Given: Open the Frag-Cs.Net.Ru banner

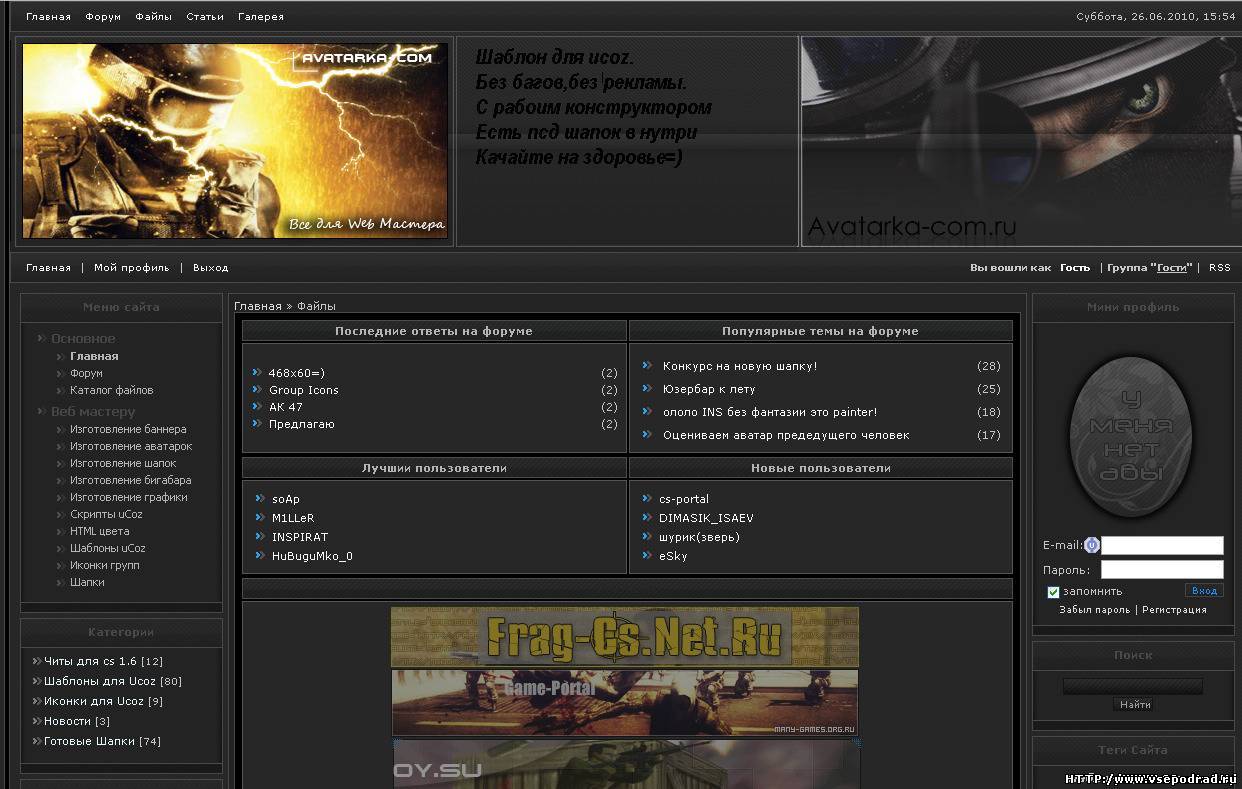Looking at the screenshot, I should tap(625, 636).
